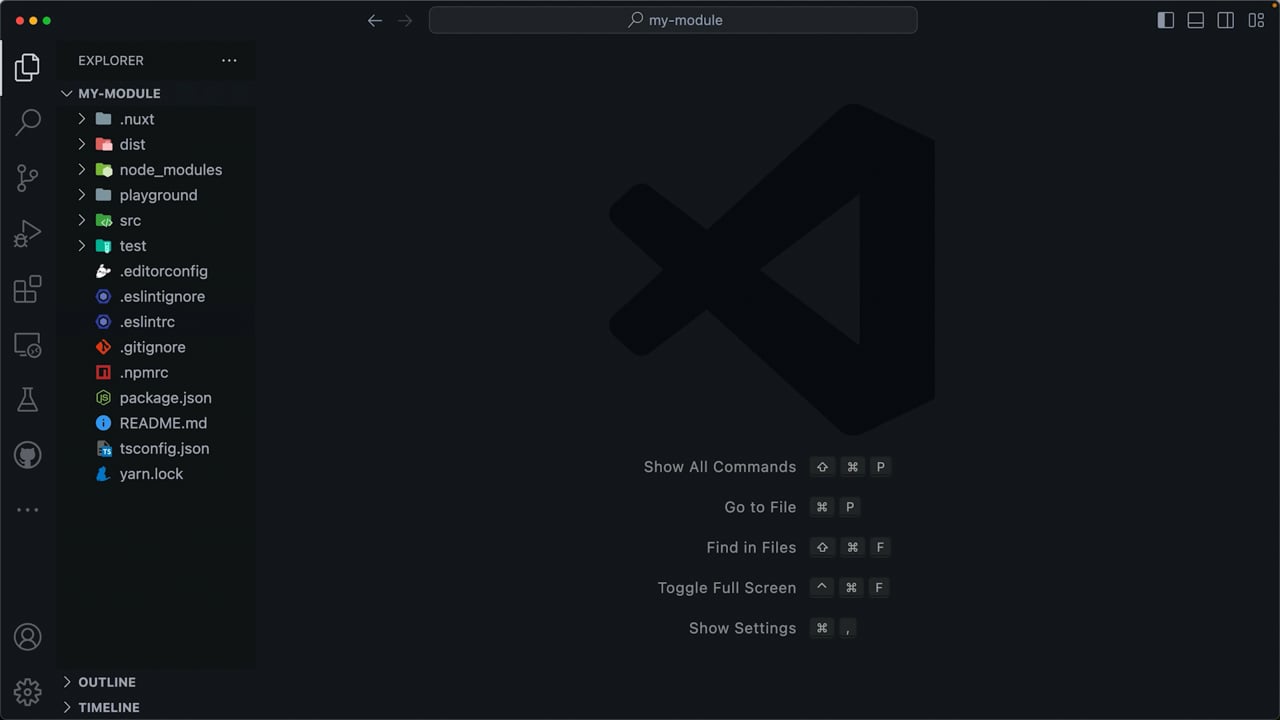Open the Manage gear menu
Screen dimensions: 1280x720
point(27,691)
